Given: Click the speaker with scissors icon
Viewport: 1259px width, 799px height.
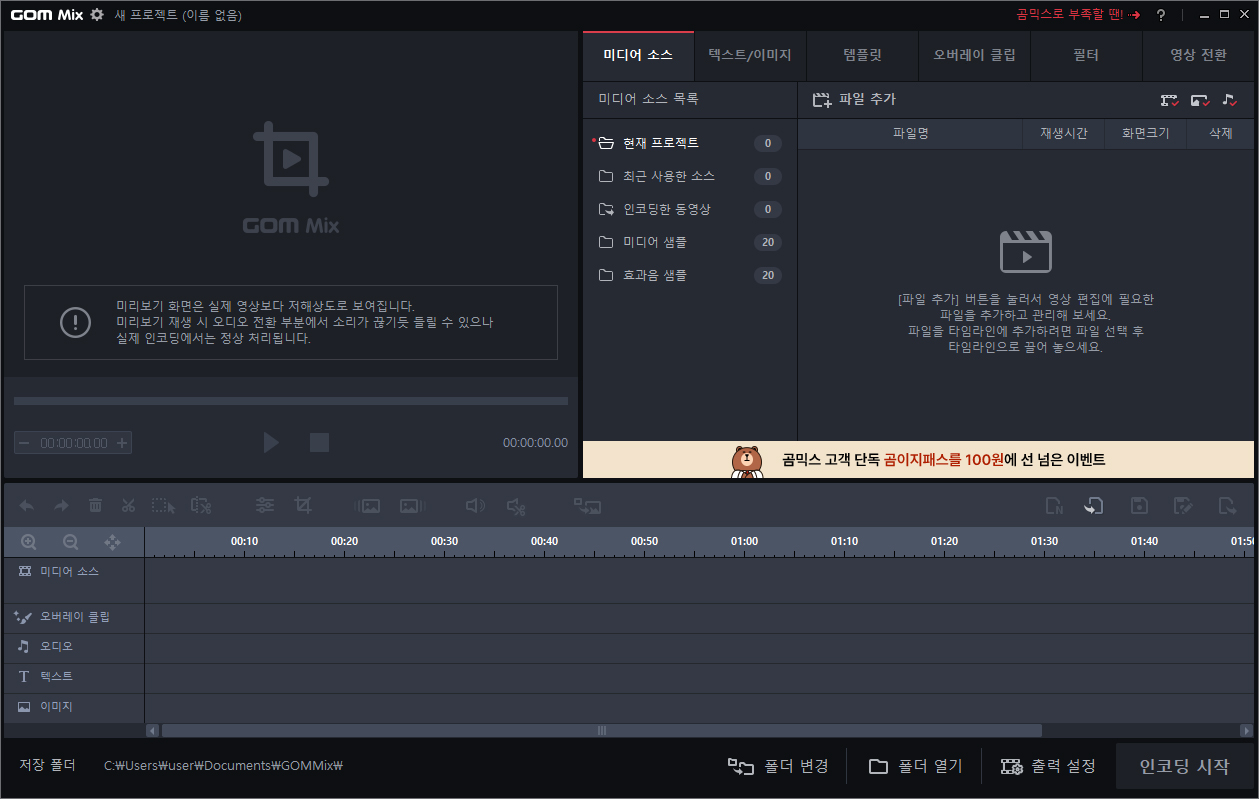Looking at the screenshot, I should 516,506.
